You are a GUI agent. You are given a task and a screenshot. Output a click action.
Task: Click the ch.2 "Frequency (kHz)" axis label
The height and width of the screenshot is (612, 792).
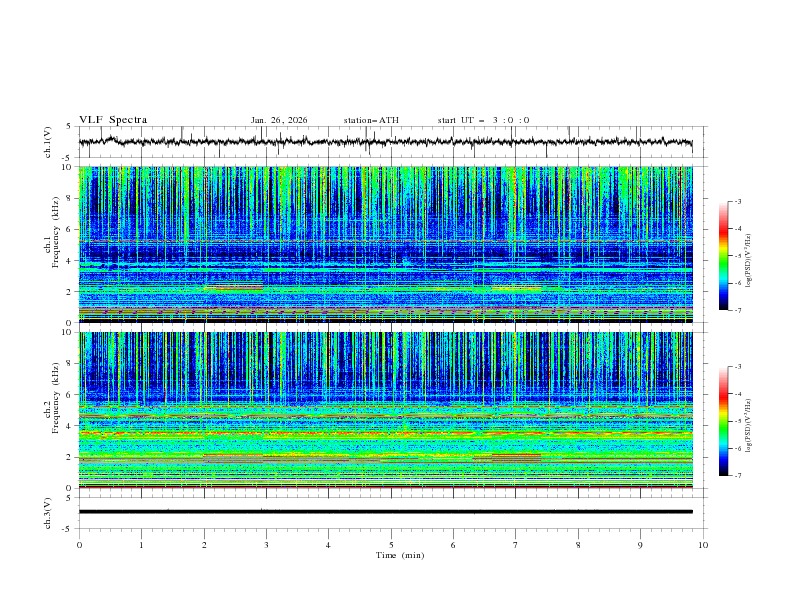pos(55,398)
